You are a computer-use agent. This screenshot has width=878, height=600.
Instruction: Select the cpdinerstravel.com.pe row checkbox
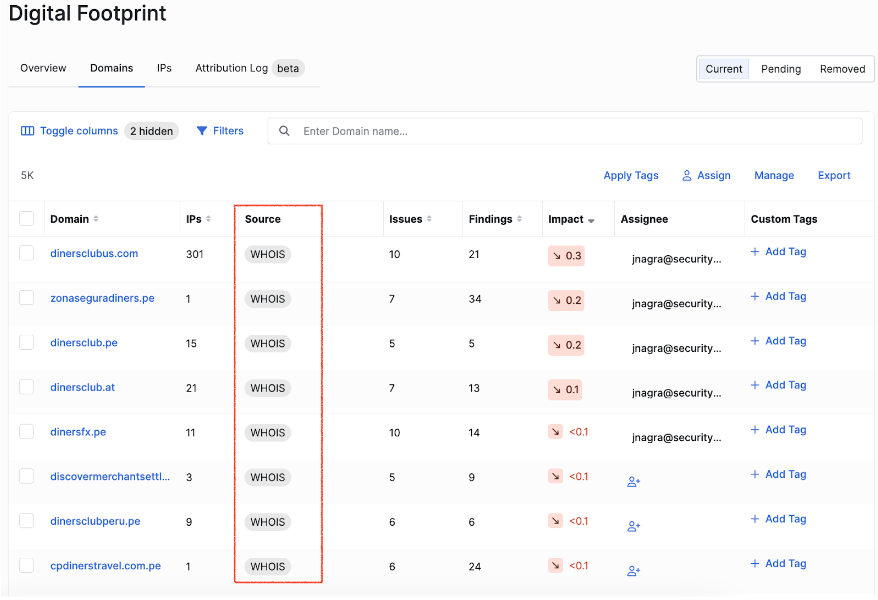click(x=26, y=565)
